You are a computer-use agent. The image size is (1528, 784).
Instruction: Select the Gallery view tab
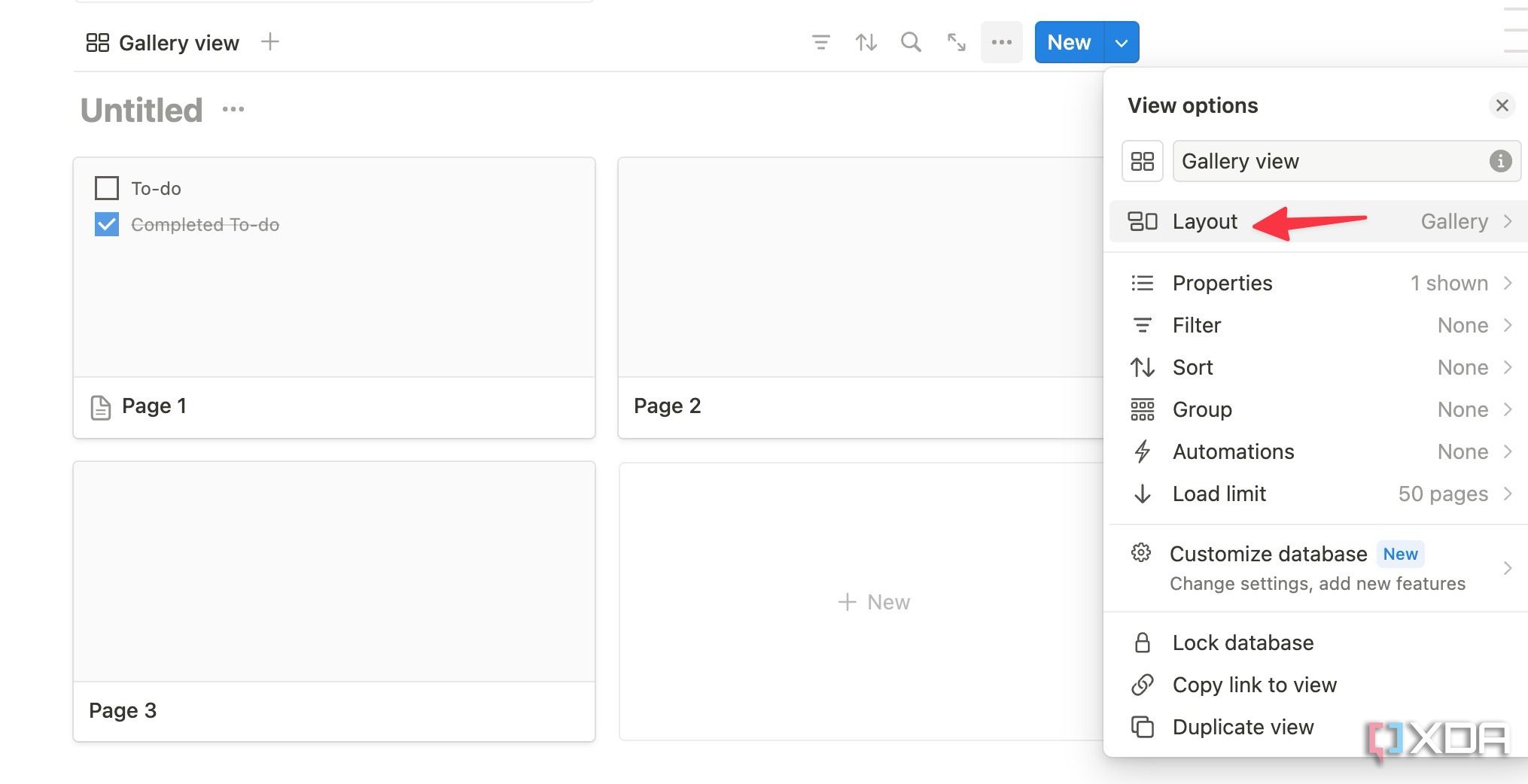[163, 43]
